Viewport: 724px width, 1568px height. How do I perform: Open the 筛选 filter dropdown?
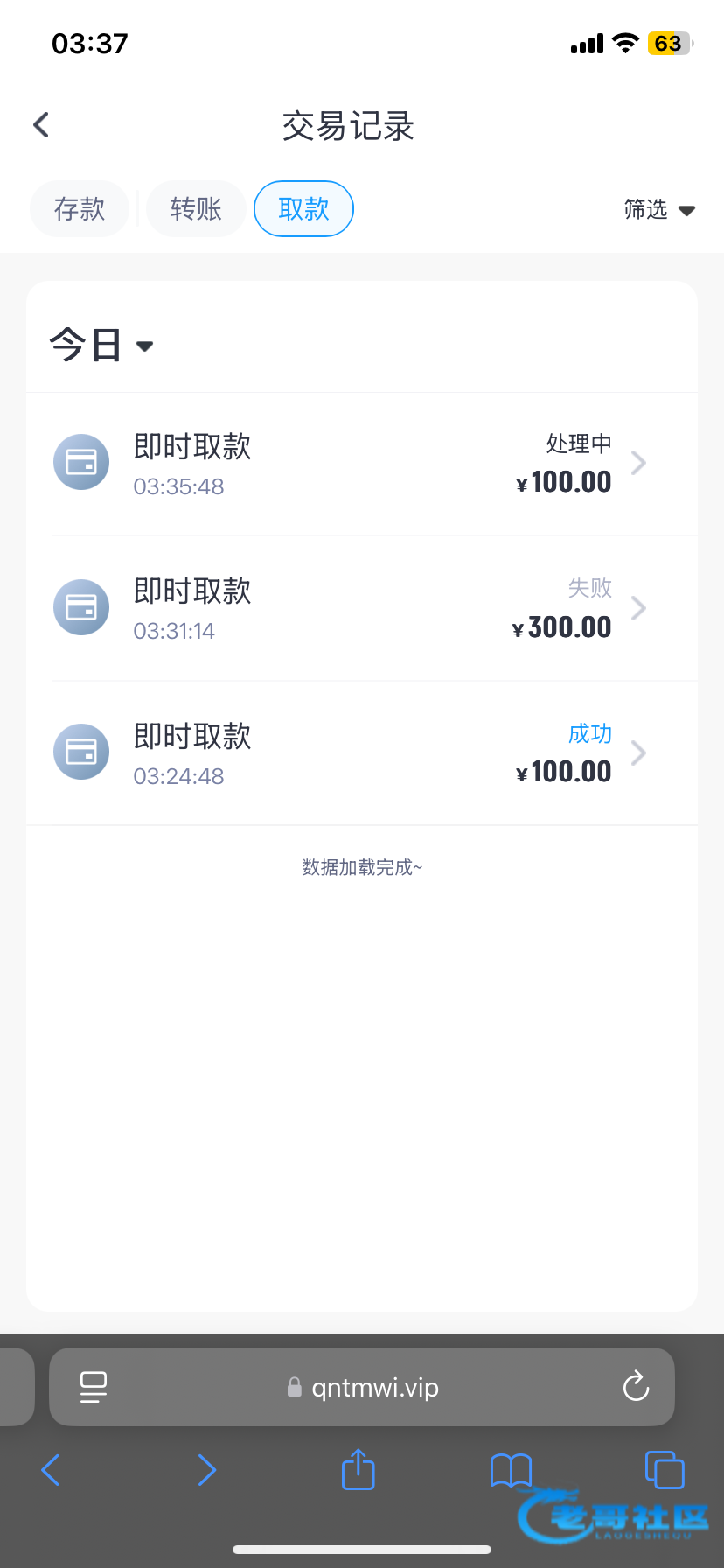659,210
